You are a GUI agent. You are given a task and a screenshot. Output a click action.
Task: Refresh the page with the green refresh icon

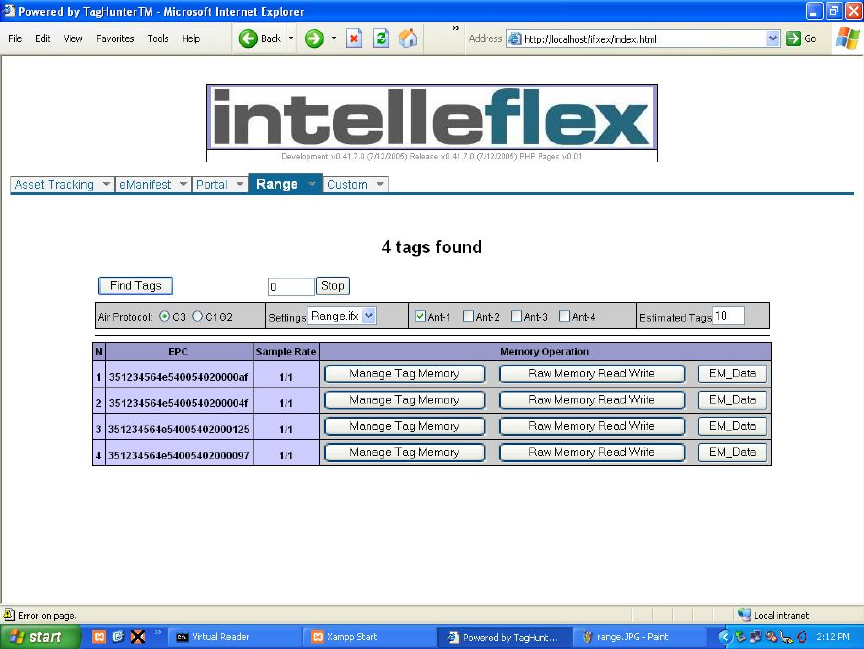click(381, 39)
